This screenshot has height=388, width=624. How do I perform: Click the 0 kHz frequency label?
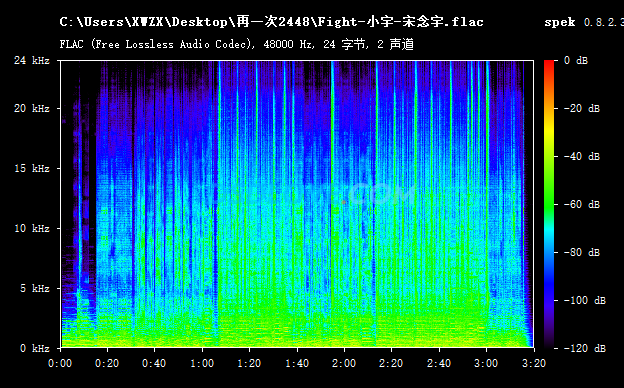tap(35, 348)
